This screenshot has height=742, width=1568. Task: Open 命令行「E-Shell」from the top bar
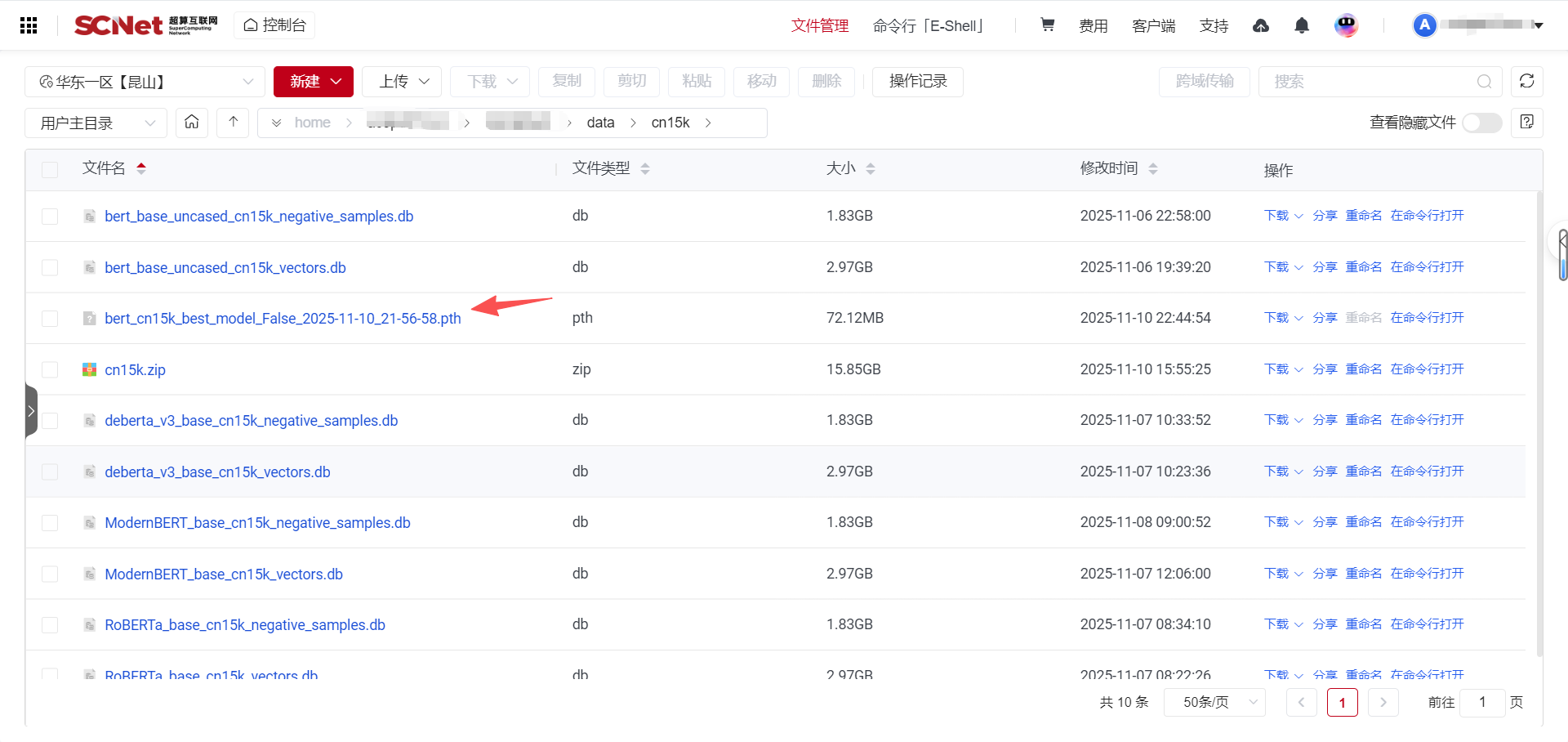[929, 25]
